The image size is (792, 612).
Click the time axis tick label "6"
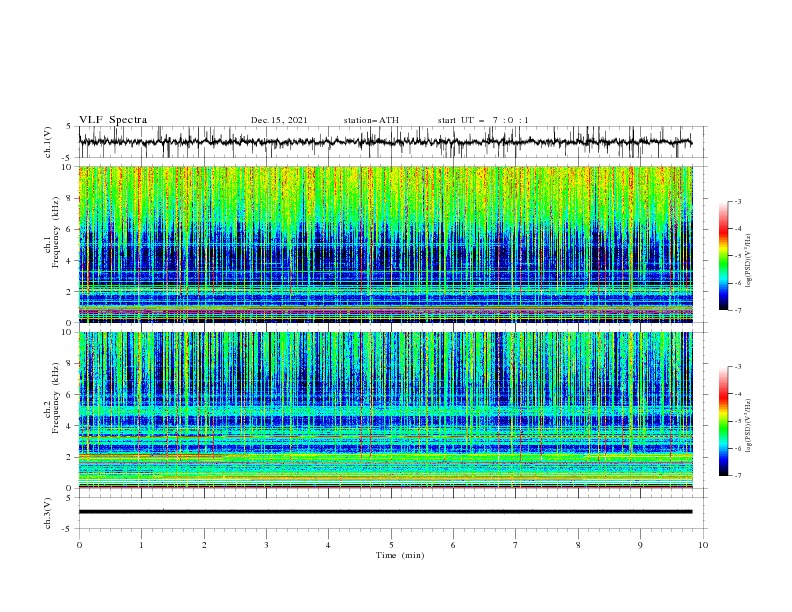454,545
